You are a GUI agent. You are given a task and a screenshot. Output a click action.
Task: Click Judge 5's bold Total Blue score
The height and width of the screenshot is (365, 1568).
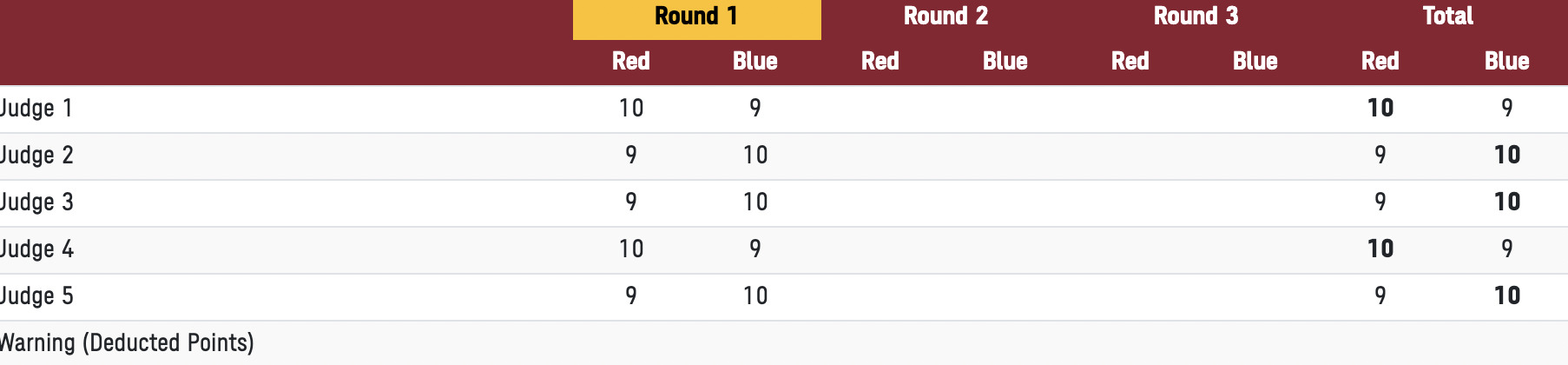coord(1506,296)
